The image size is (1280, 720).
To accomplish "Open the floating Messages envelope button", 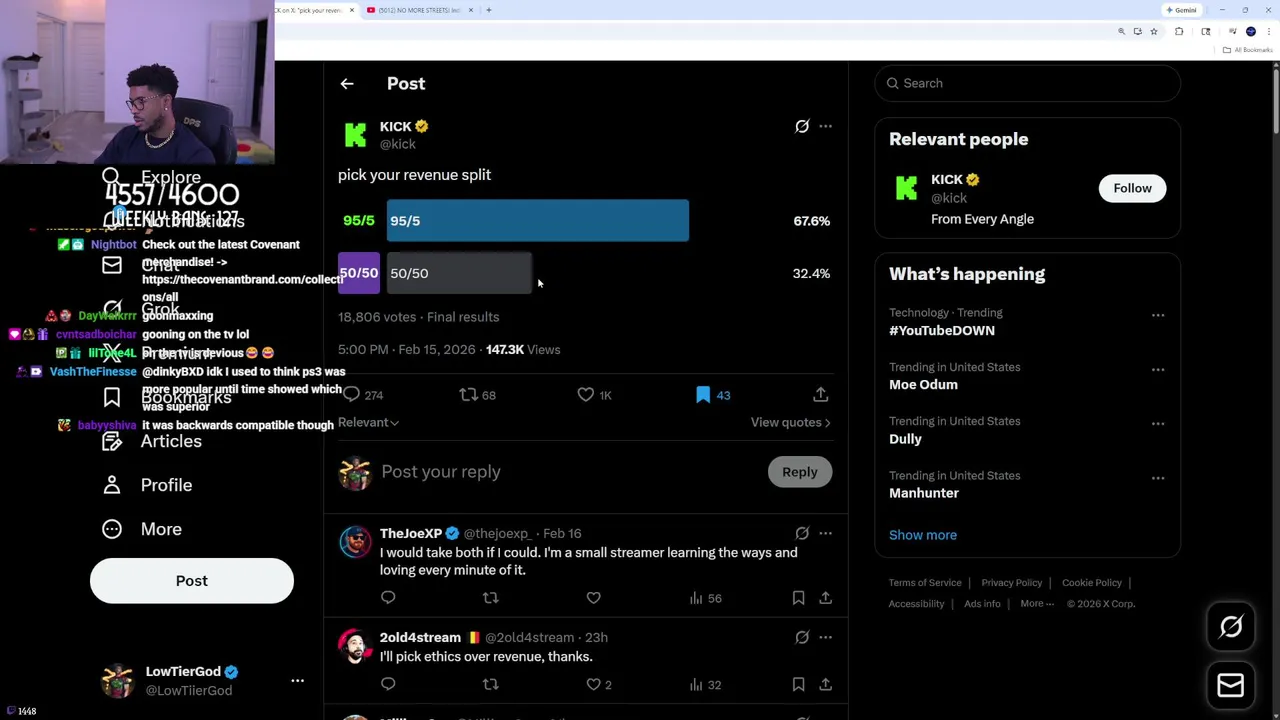I will coord(1231,685).
